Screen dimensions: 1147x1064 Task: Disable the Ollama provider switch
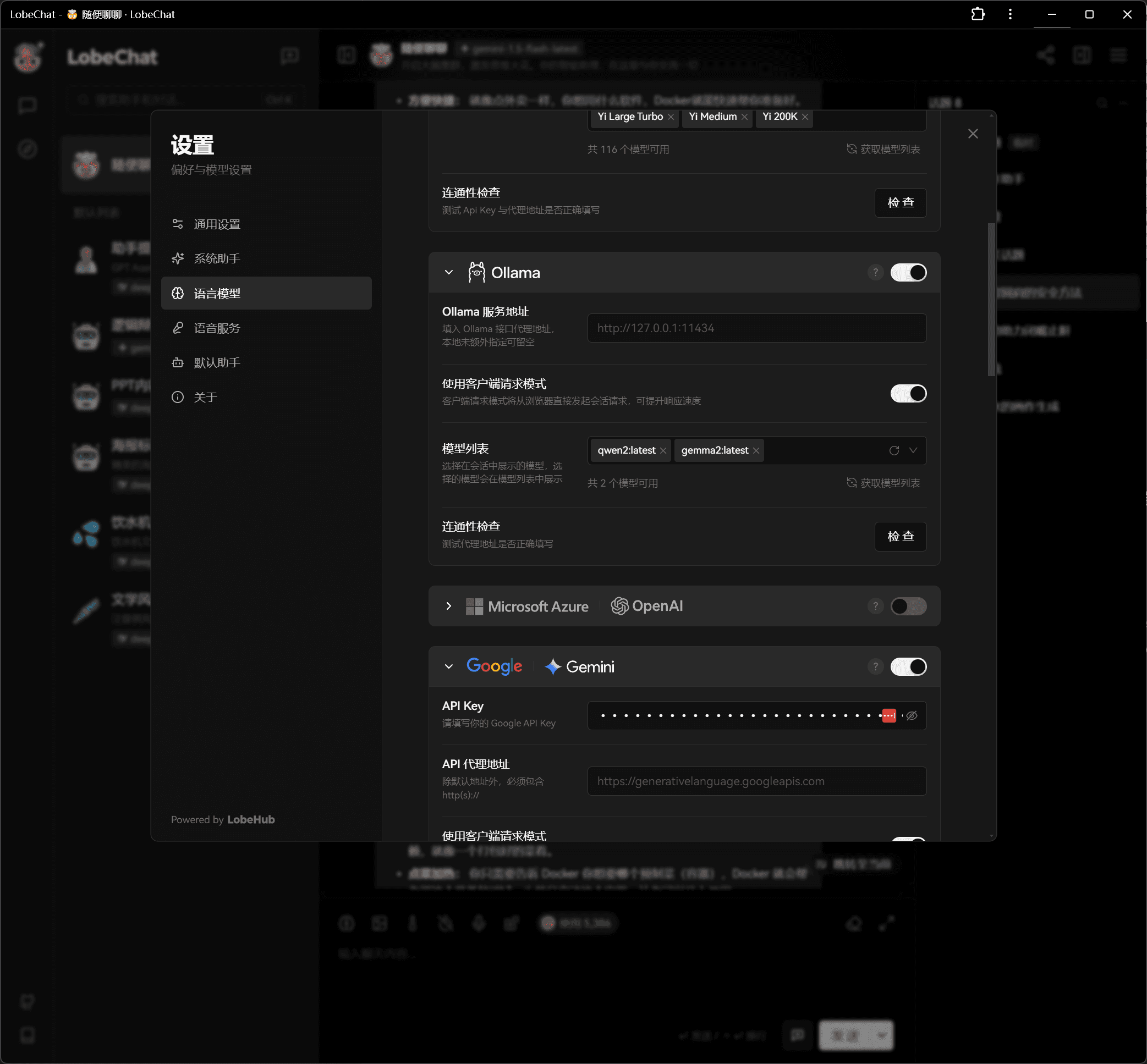pyautogui.click(x=908, y=272)
